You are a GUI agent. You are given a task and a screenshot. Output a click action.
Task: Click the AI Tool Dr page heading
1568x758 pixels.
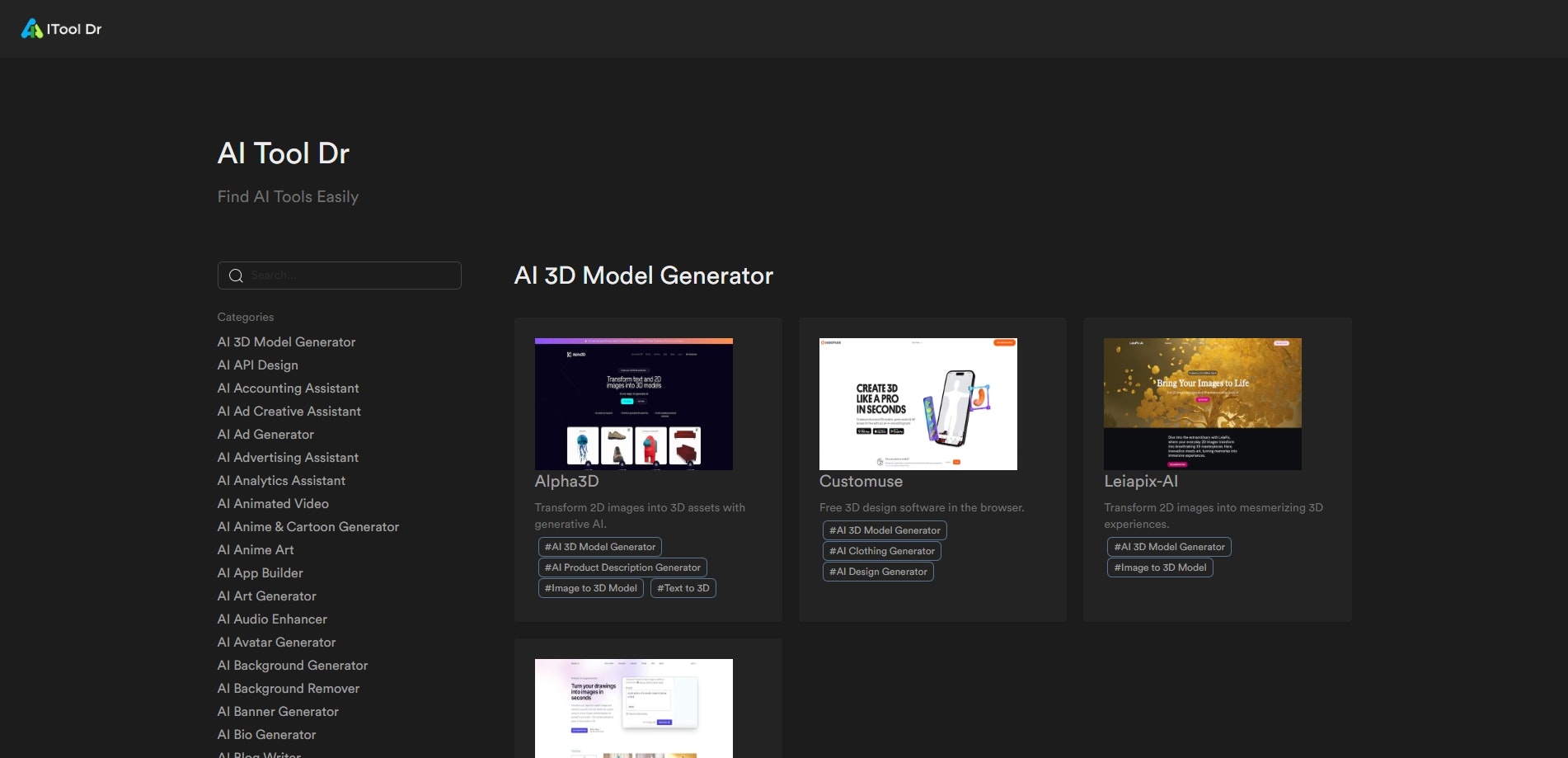tap(283, 153)
